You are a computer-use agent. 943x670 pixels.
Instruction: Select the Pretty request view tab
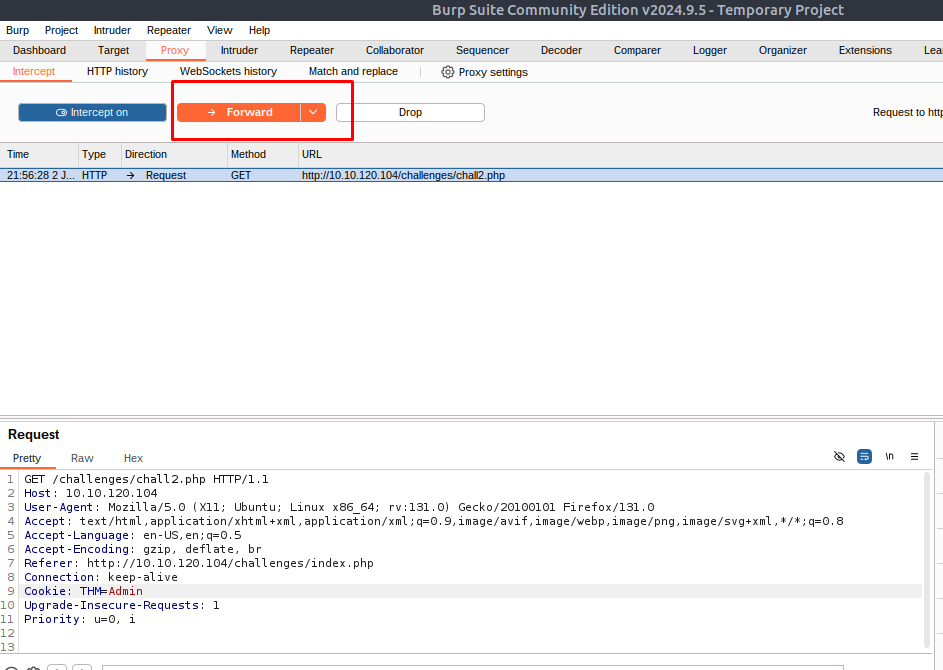27,458
